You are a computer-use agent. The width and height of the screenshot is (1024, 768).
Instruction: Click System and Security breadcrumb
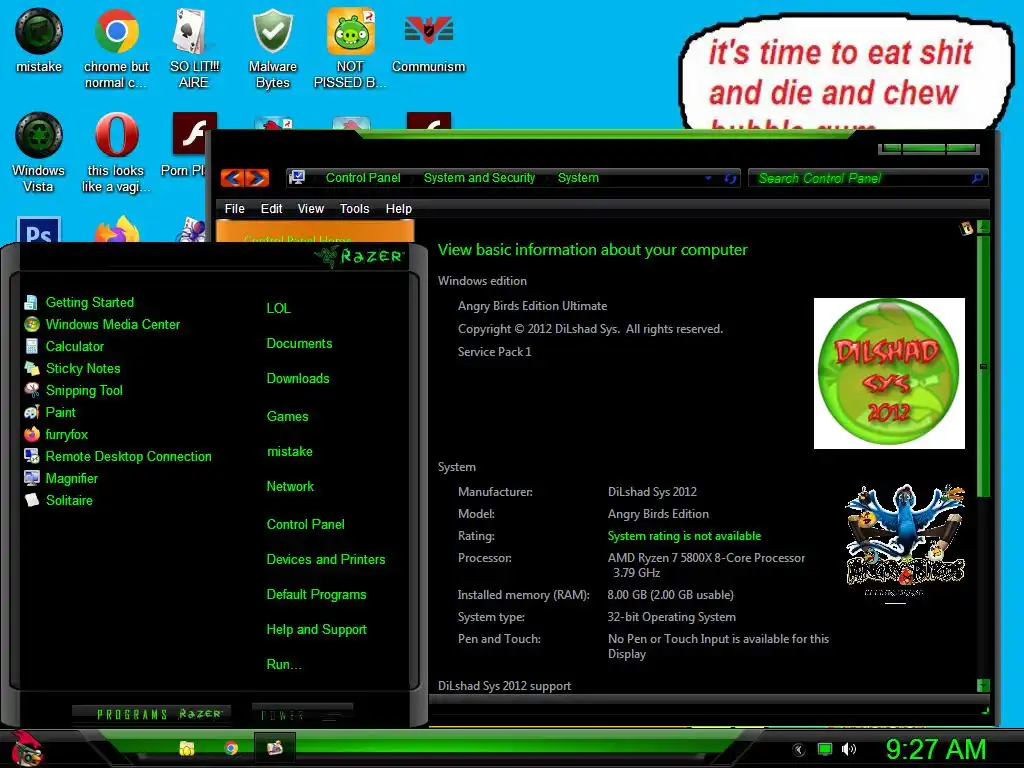(x=479, y=178)
